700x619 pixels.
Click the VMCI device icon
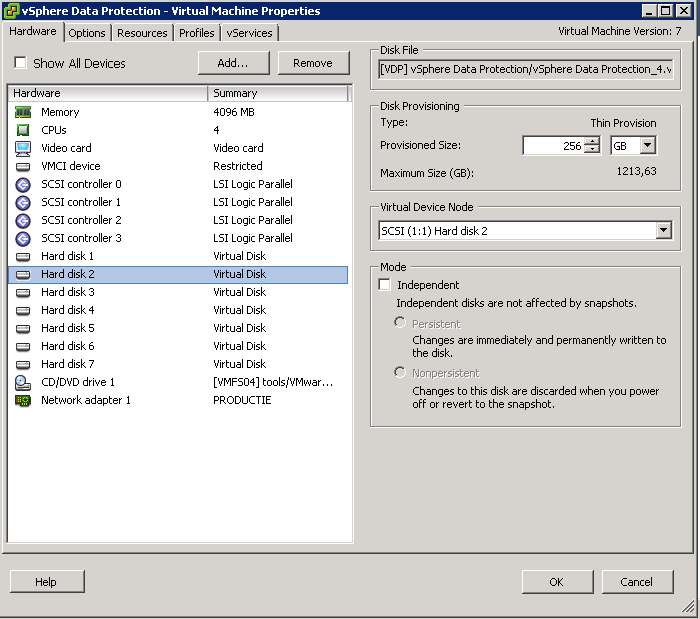(x=23, y=166)
